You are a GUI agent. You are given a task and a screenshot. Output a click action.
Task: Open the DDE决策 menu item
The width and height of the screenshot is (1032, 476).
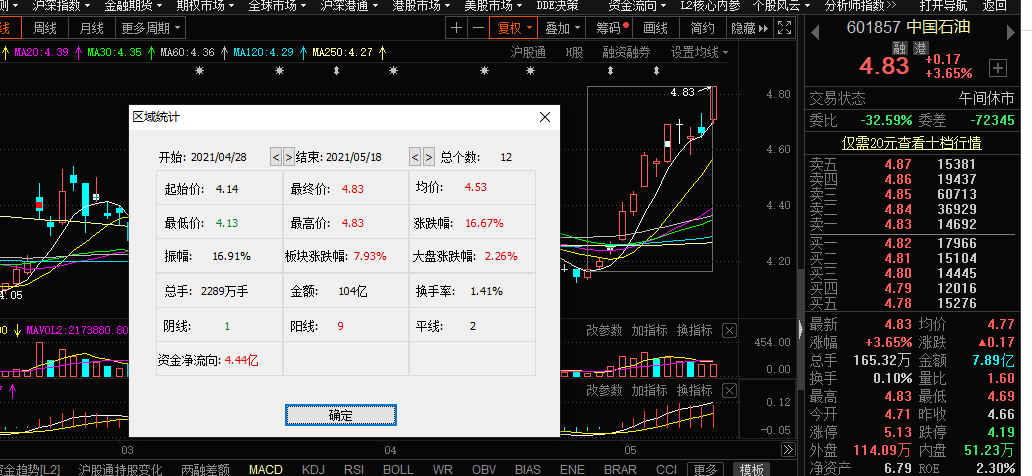[557, 7]
